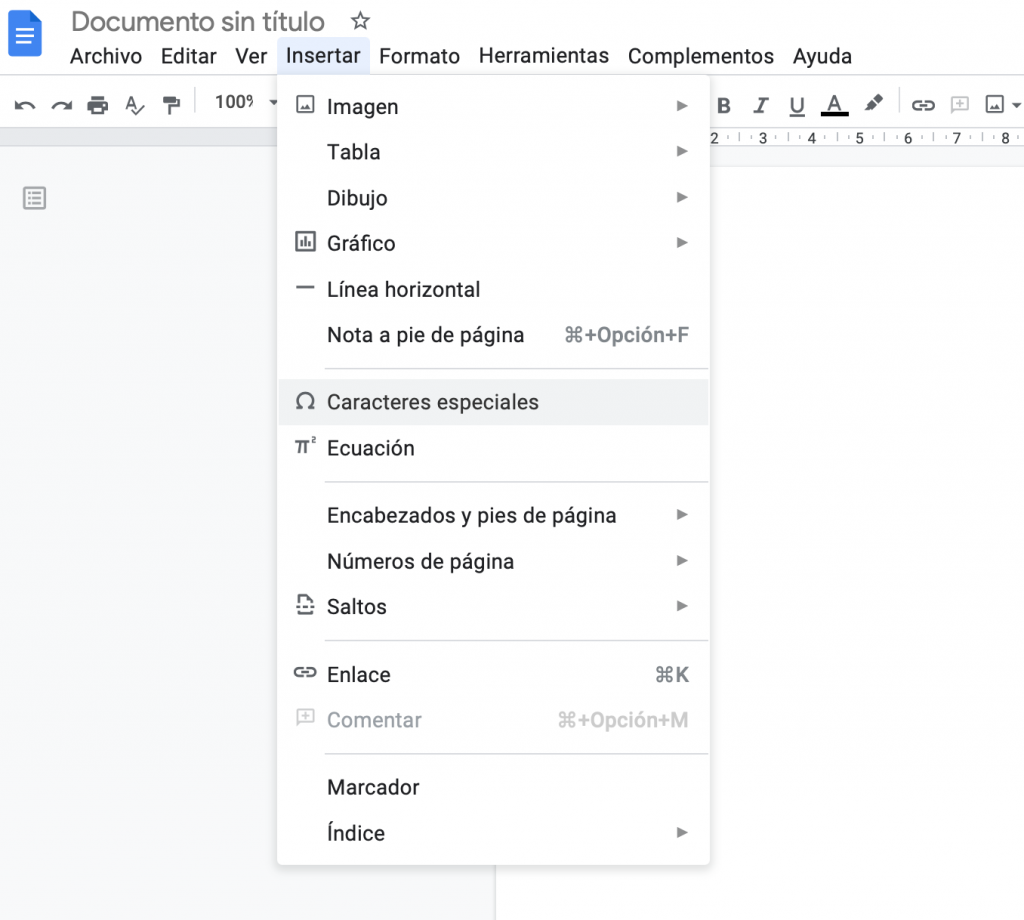Click the Google Docs logo icon
Screen dimensions: 1024x920
(x=24, y=33)
